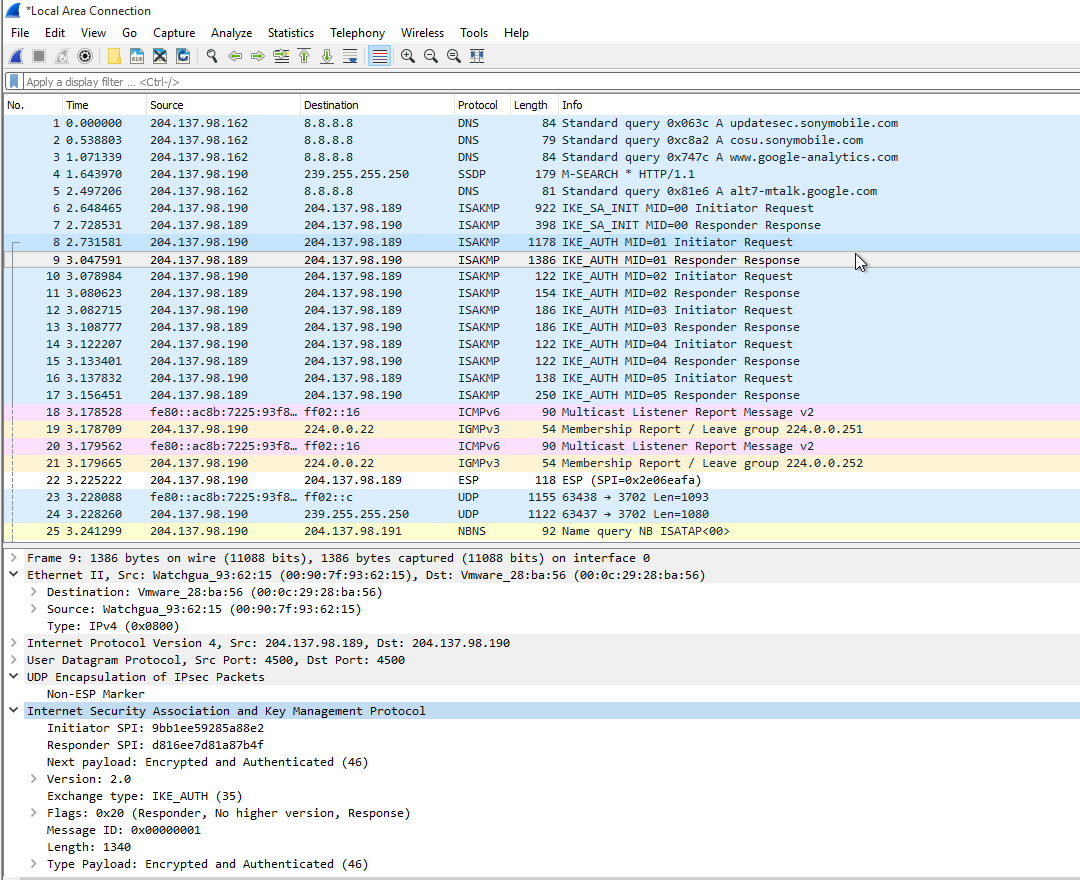The image size is (1080, 880).
Task: Click the blue shark fin Start capture icon
Action: (x=14, y=56)
